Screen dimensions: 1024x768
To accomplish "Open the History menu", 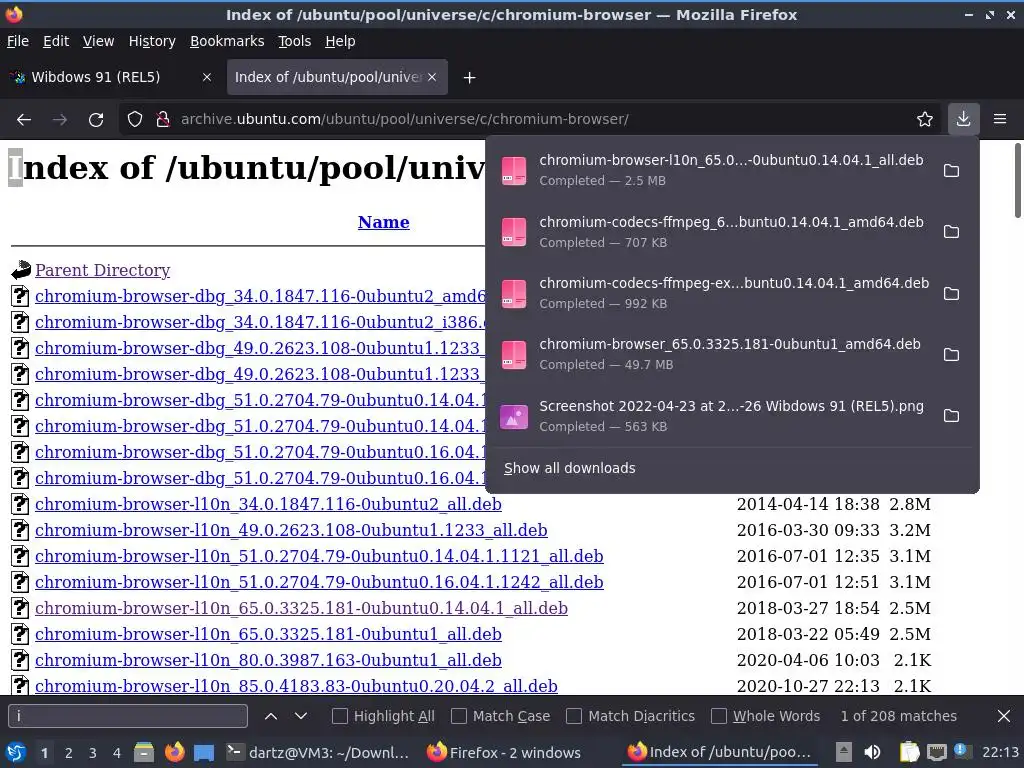I will click(x=152, y=41).
